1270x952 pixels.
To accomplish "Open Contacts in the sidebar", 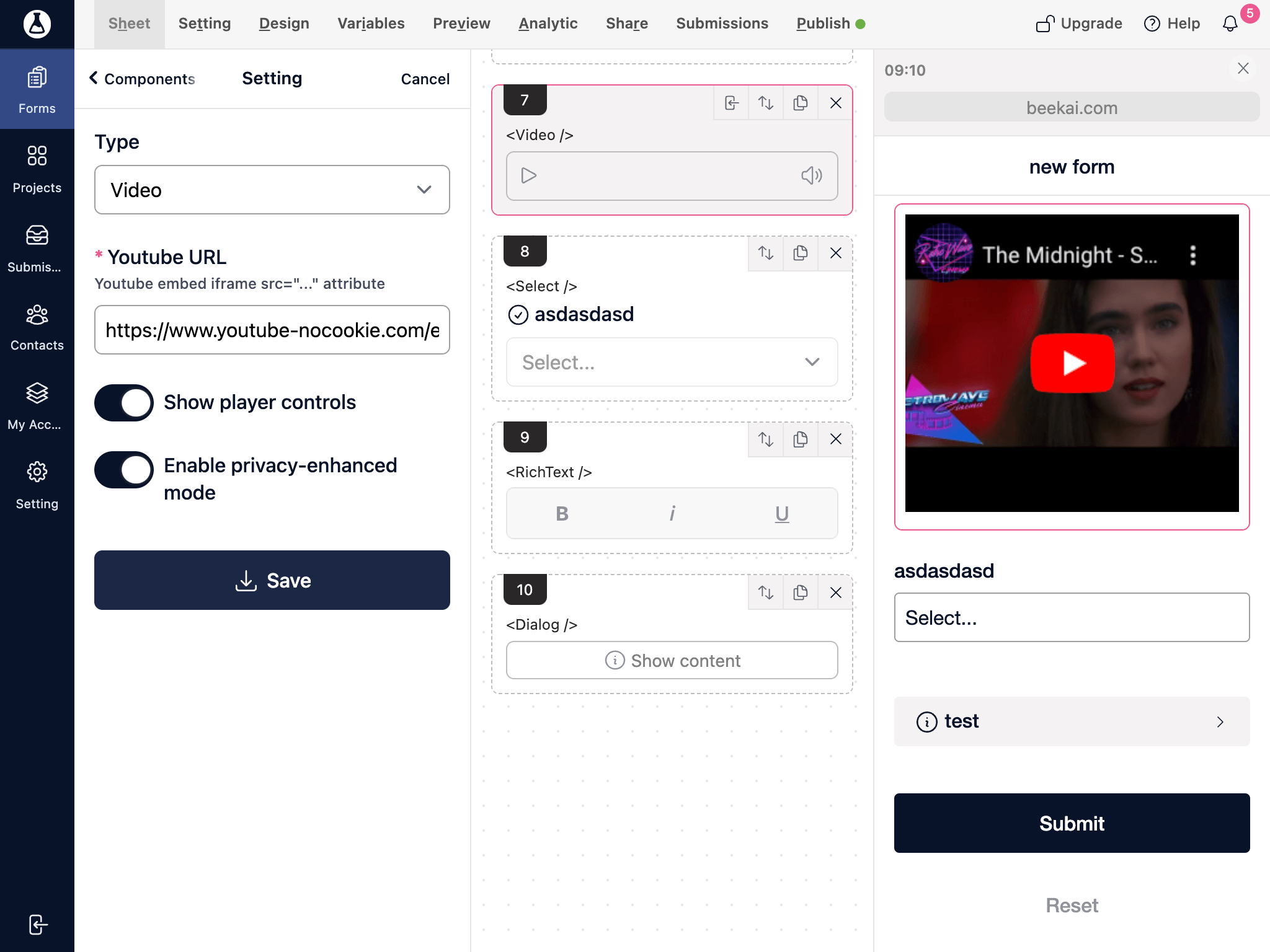I will pos(37,327).
